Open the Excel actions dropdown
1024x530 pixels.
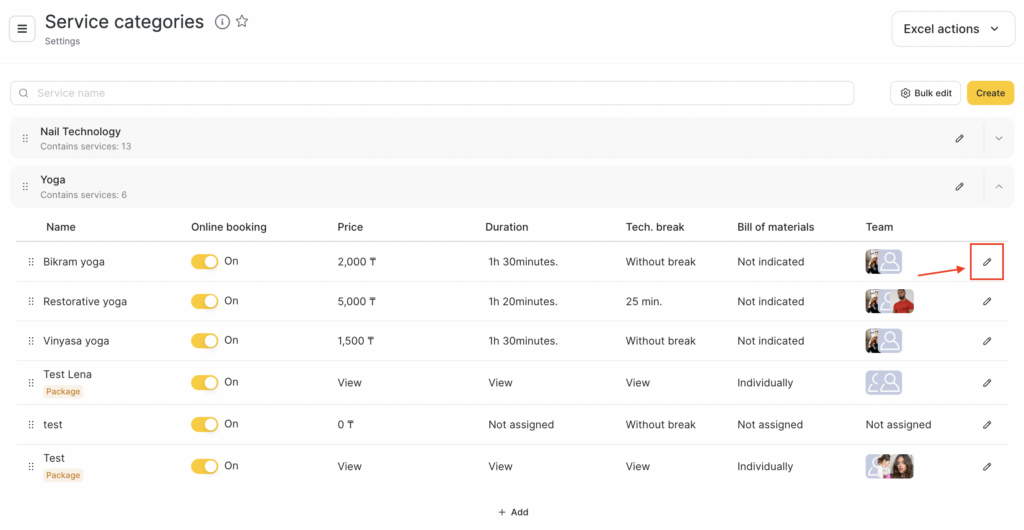[x=952, y=29]
